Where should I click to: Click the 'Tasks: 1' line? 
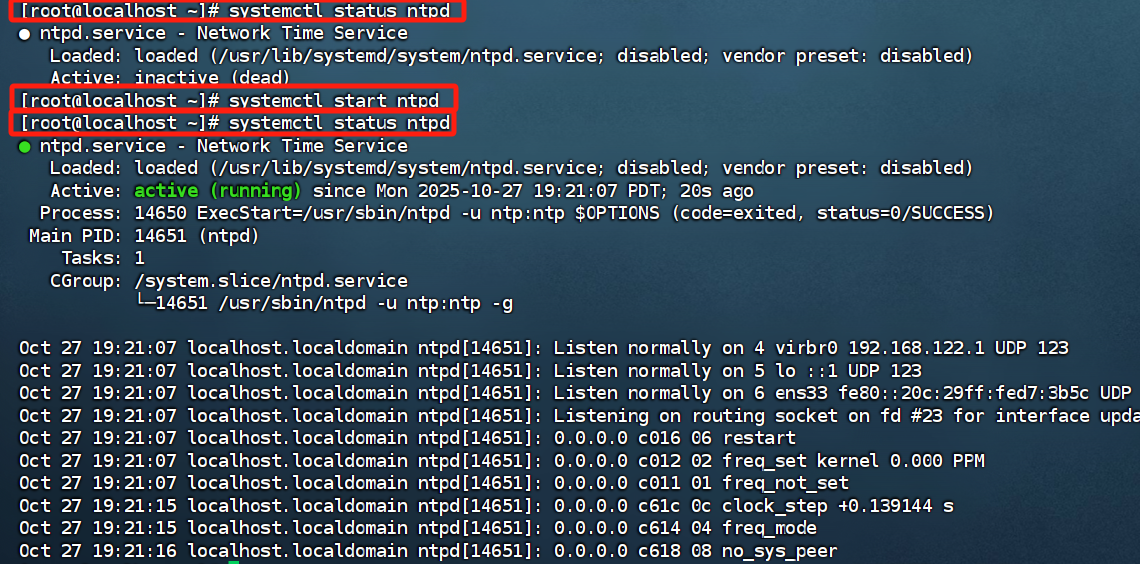pos(103,259)
